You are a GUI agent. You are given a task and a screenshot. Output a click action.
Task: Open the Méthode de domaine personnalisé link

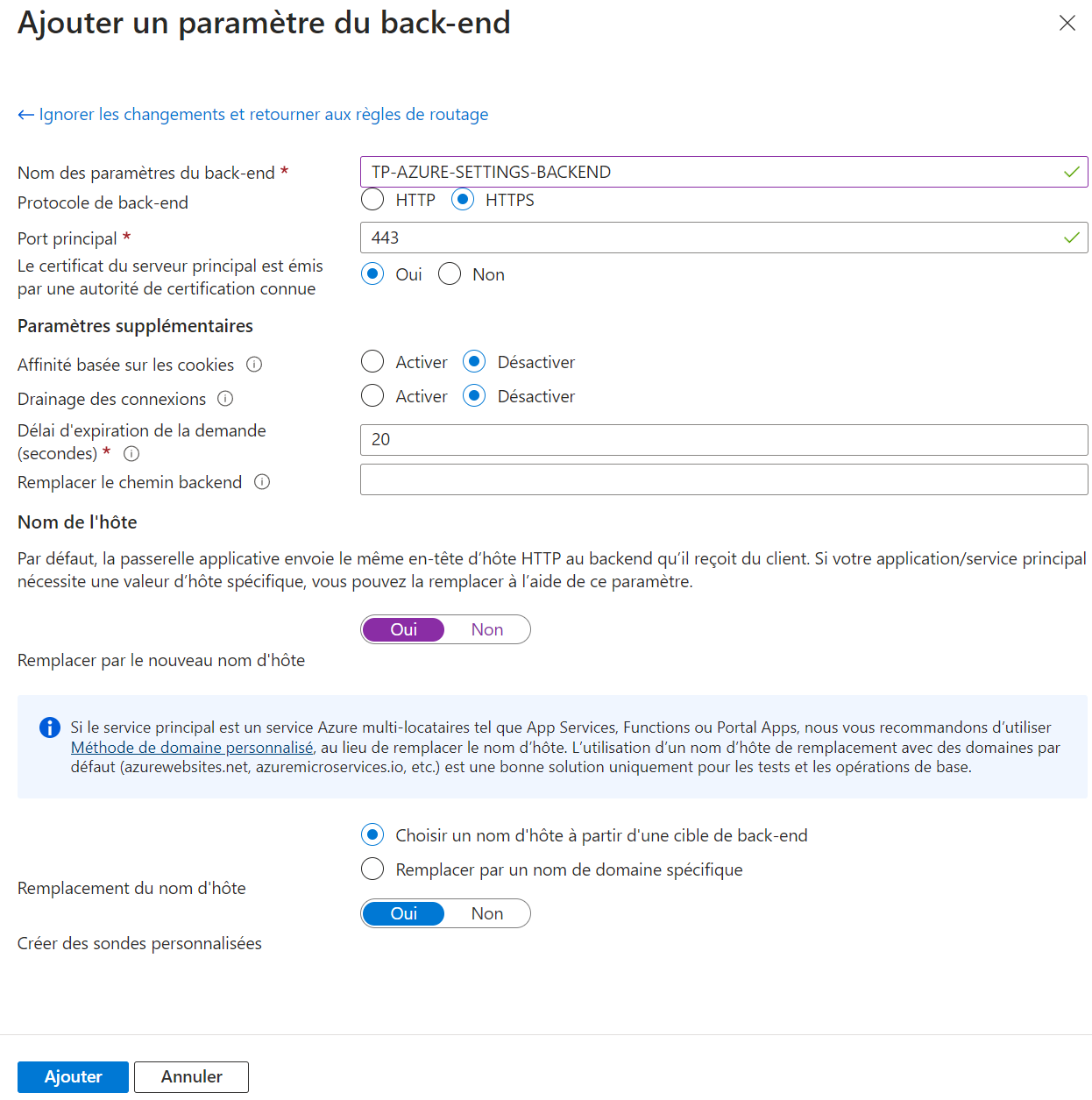point(192,747)
